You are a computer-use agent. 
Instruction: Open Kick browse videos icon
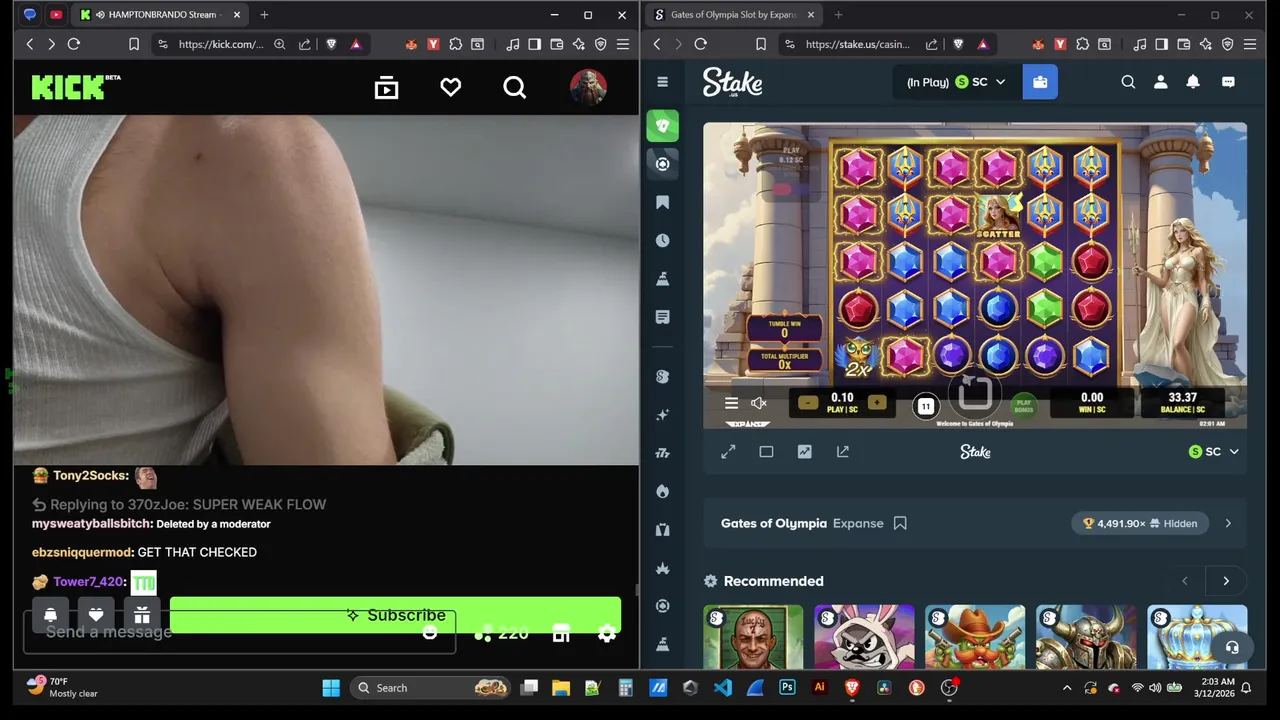pyautogui.click(x=386, y=88)
